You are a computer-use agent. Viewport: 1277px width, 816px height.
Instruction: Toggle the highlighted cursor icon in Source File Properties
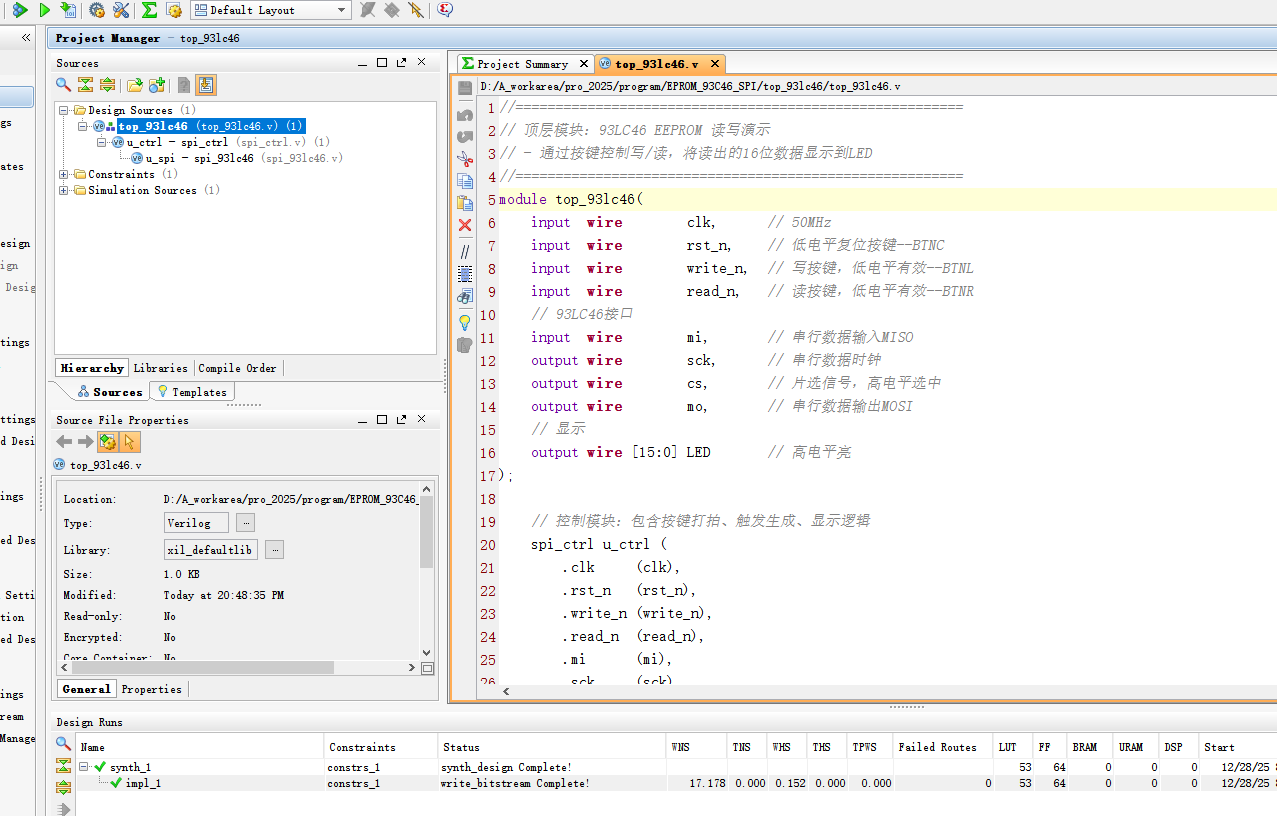click(130, 442)
